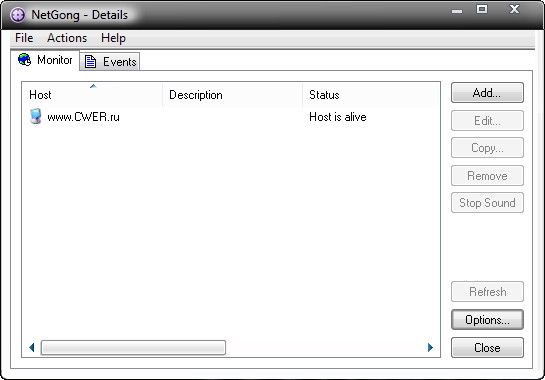This screenshot has width=545, height=380.
Task: Click the Host column sort arrow
Action: [93, 86]
